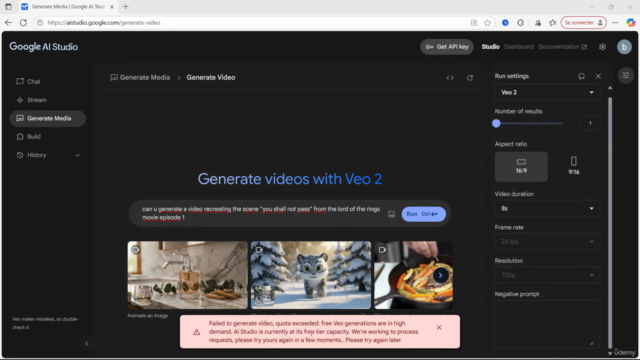Click the run settings panel scrollbar
640x360 pixels.
(610, 222)
